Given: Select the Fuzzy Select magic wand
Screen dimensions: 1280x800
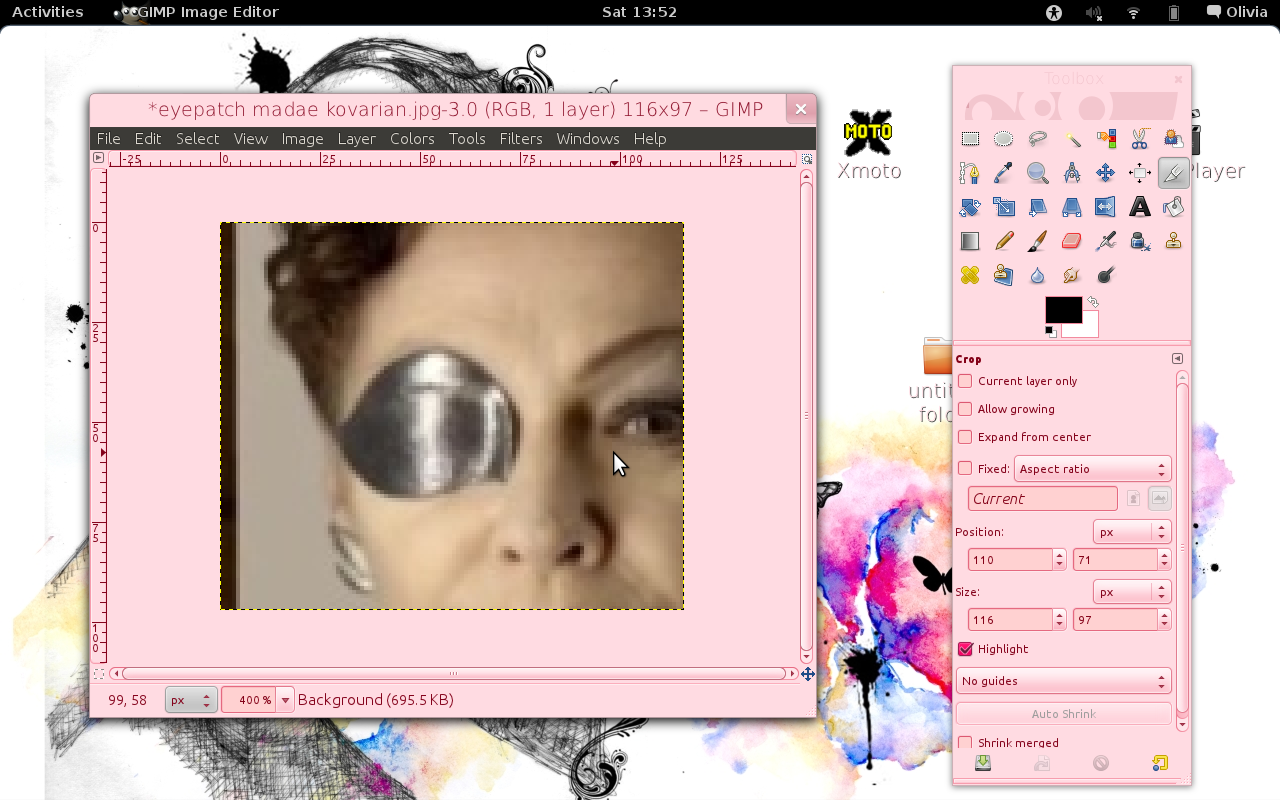Looking at the screenshot, I should (1072, 139).
